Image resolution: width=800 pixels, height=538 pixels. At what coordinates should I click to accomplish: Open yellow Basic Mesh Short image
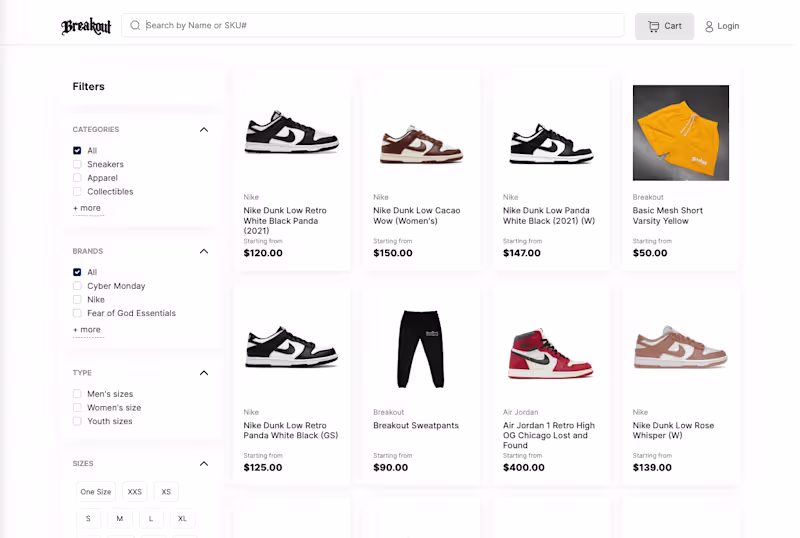(681, 132)
